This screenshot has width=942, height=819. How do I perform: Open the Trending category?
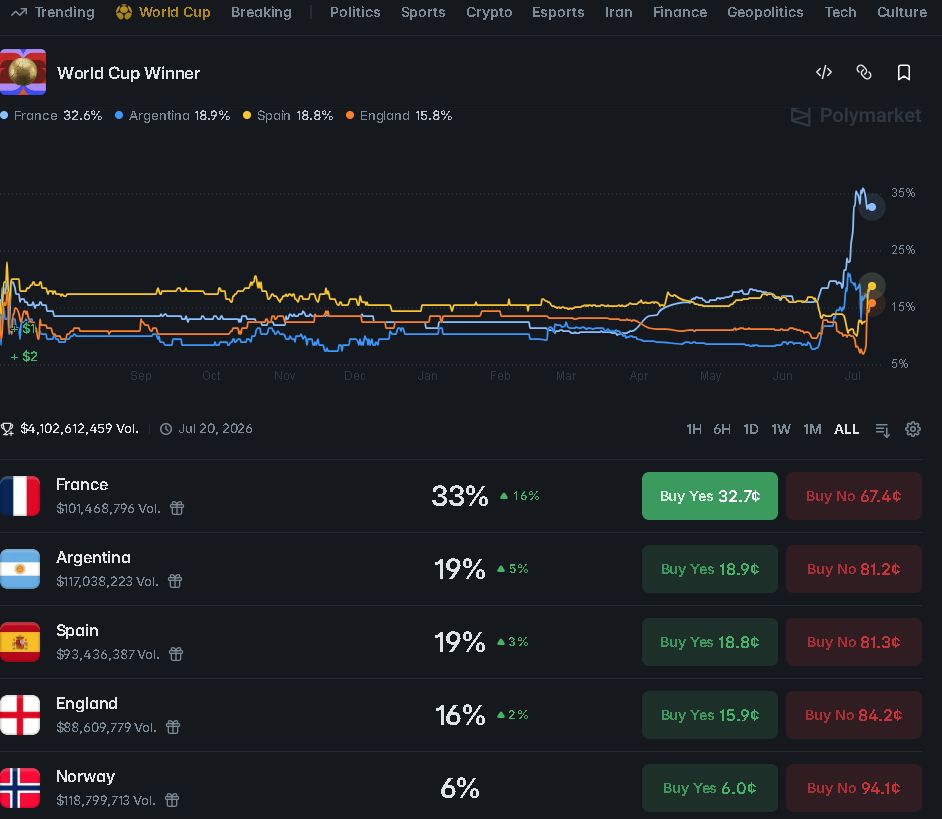tap(53, 12)
